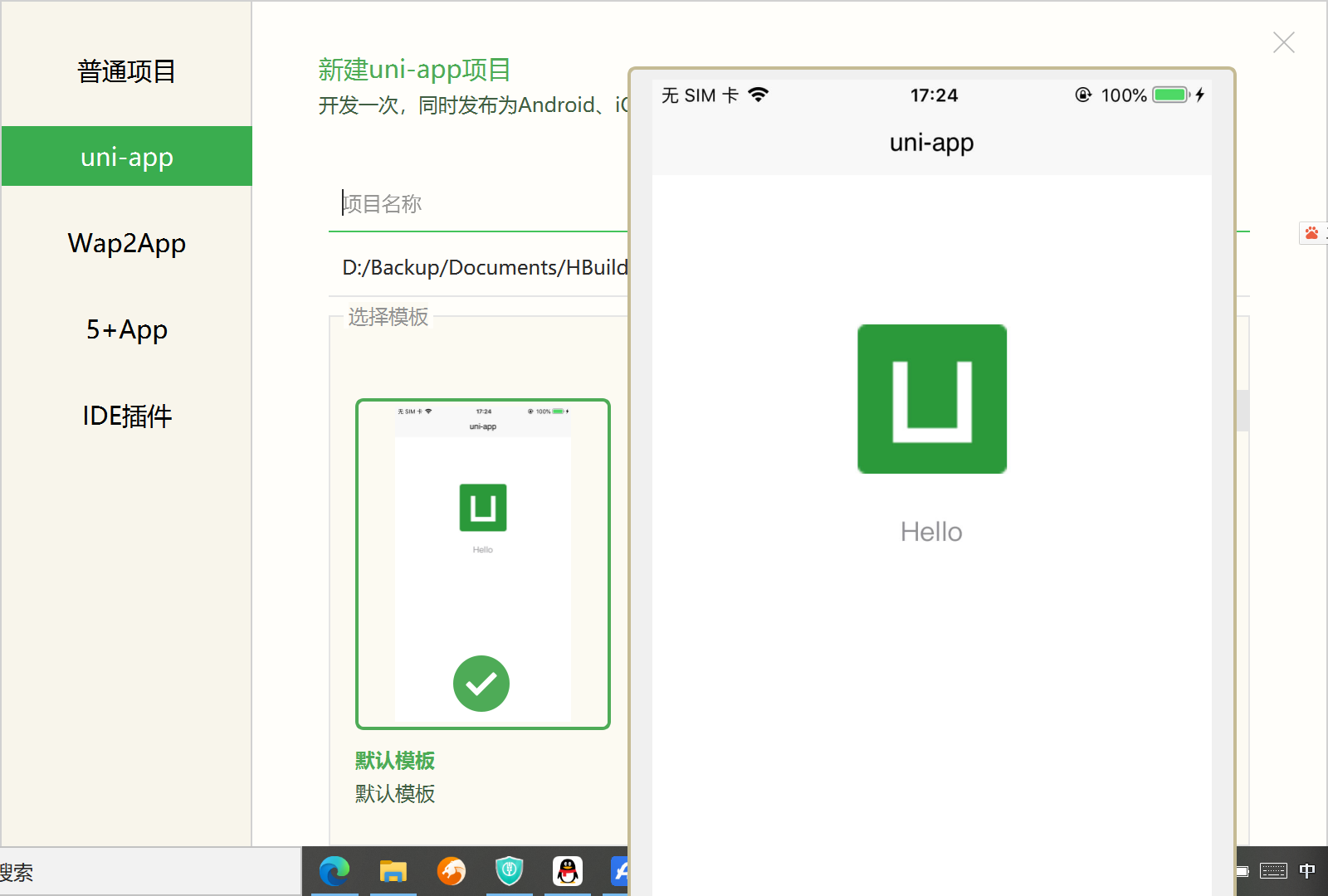Screen dimensions: 1328x896
Task: Click the uni-app title in preview header
Action: [931, 143]
